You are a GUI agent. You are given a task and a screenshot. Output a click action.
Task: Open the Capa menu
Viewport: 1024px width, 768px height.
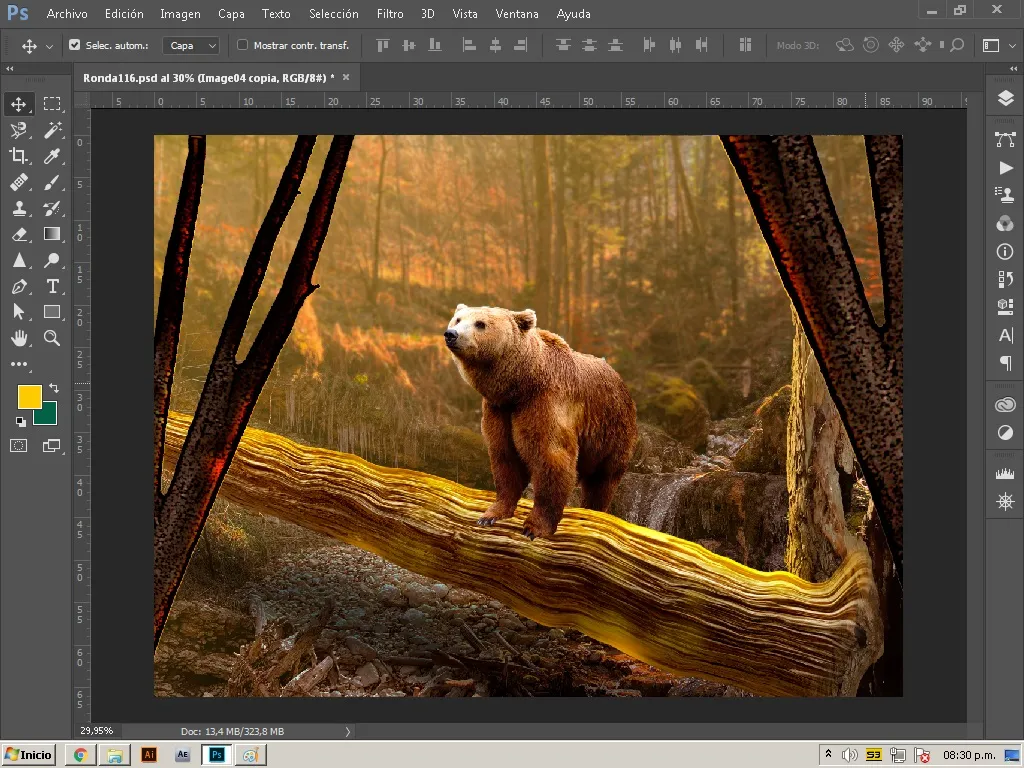click(x=231, y=13)
